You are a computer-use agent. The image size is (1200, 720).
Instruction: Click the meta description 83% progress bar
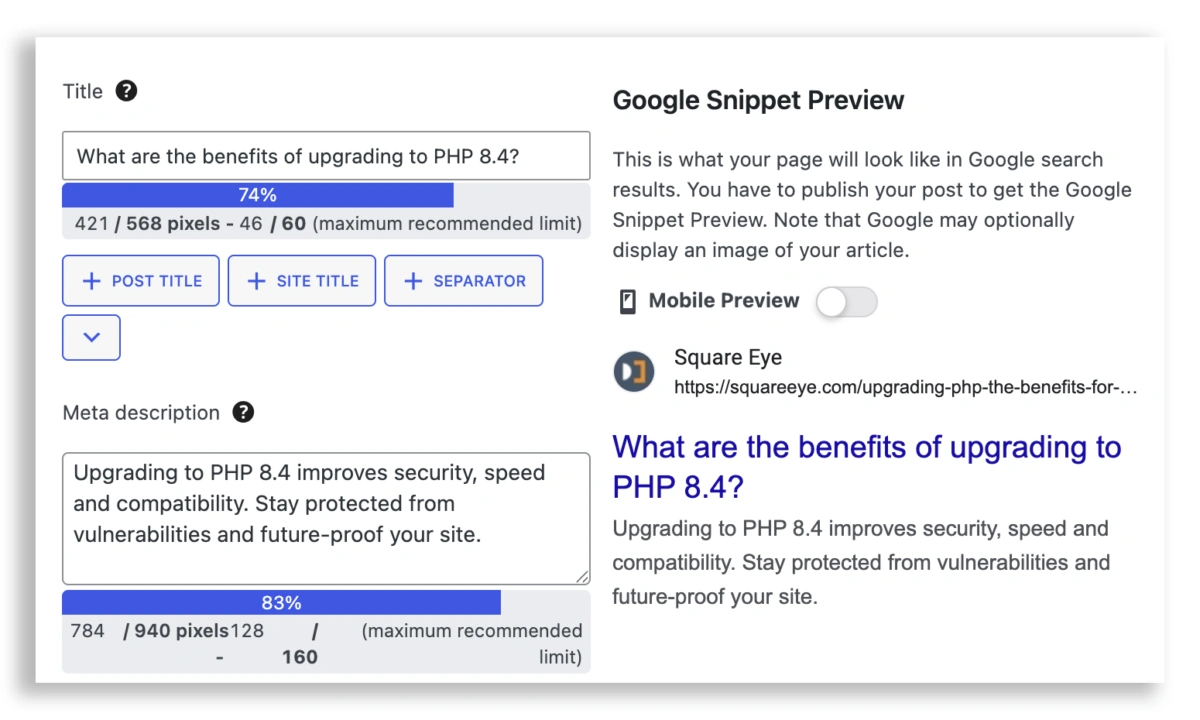coord(281,602)
